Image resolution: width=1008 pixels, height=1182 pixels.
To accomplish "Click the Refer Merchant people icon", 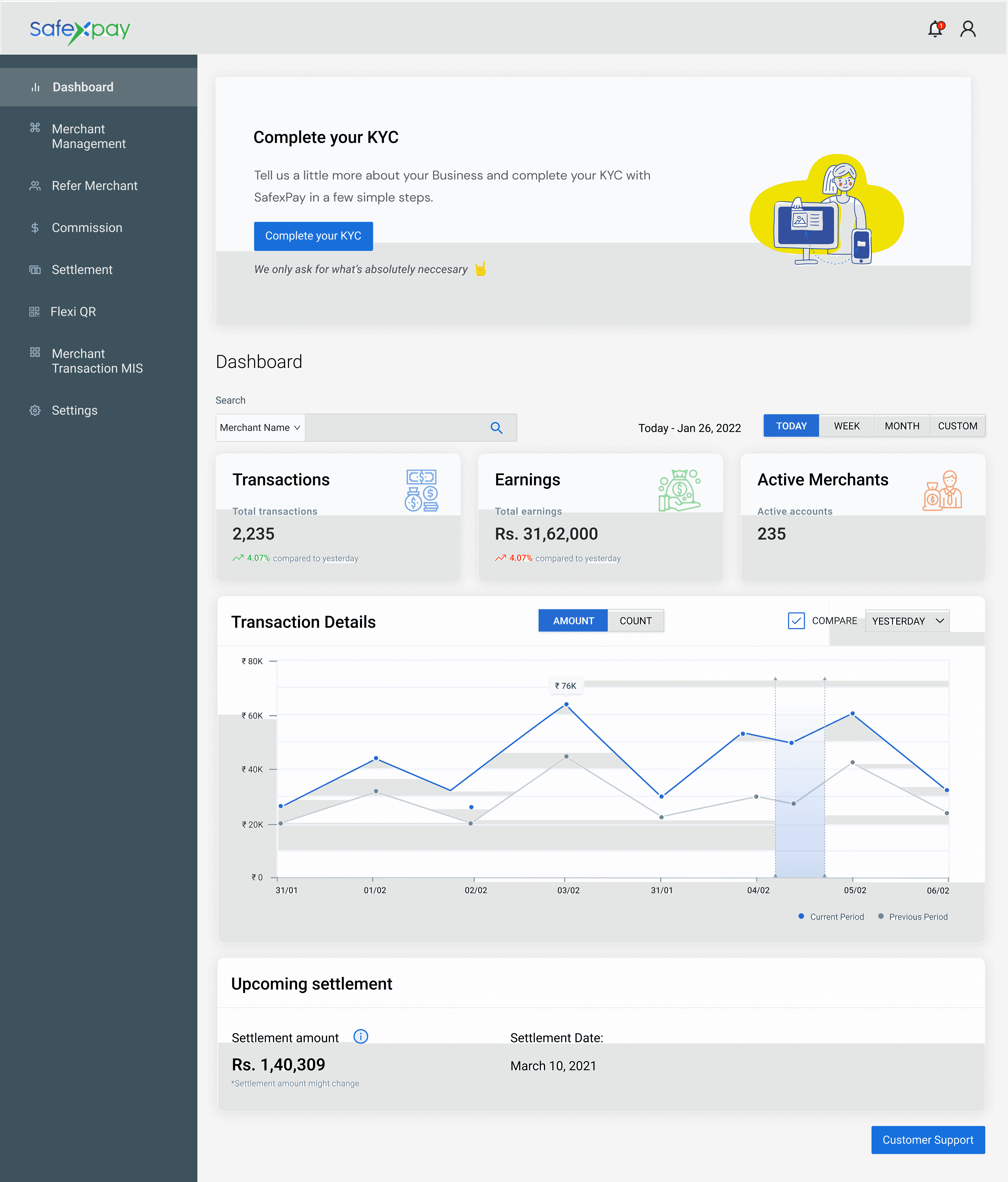I will click(35, 186).
